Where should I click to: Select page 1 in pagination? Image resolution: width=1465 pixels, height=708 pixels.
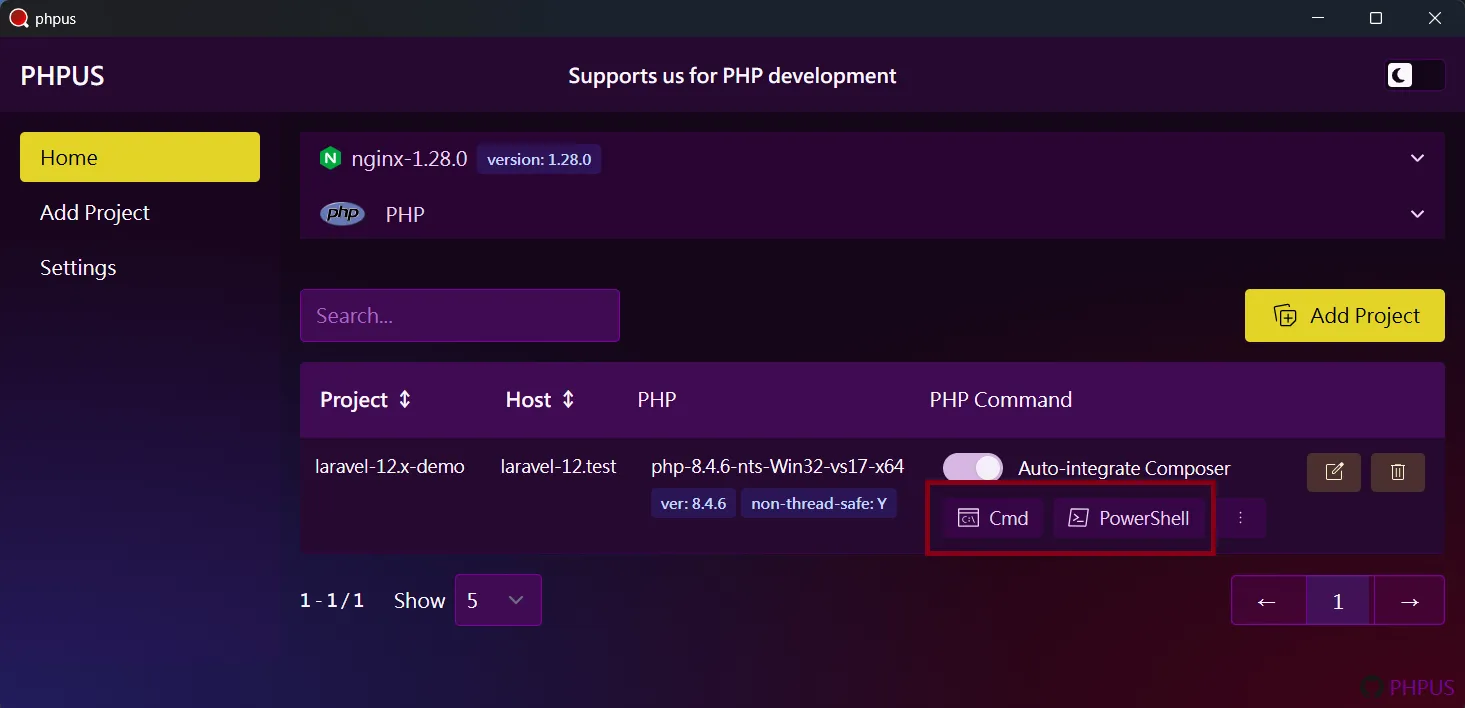click(x=1339, y=601)
